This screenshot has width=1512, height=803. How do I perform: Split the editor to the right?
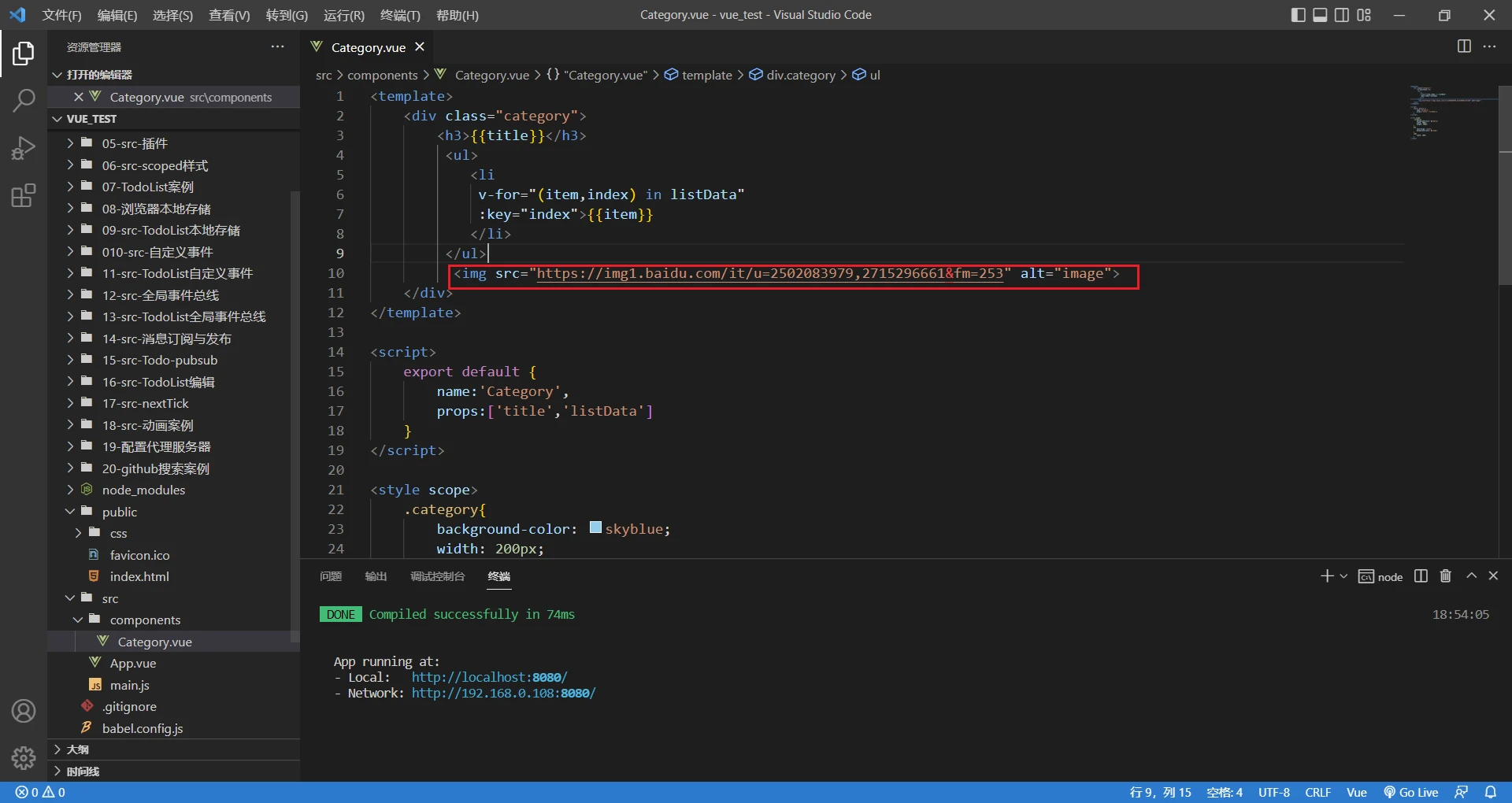1464,46
